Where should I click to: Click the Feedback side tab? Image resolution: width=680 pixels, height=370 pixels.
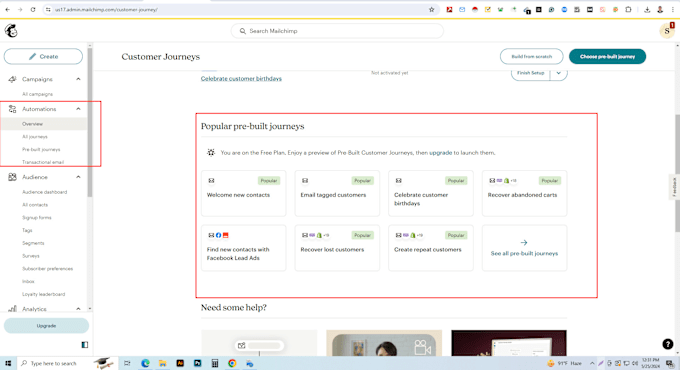click(x=674, y=187)
